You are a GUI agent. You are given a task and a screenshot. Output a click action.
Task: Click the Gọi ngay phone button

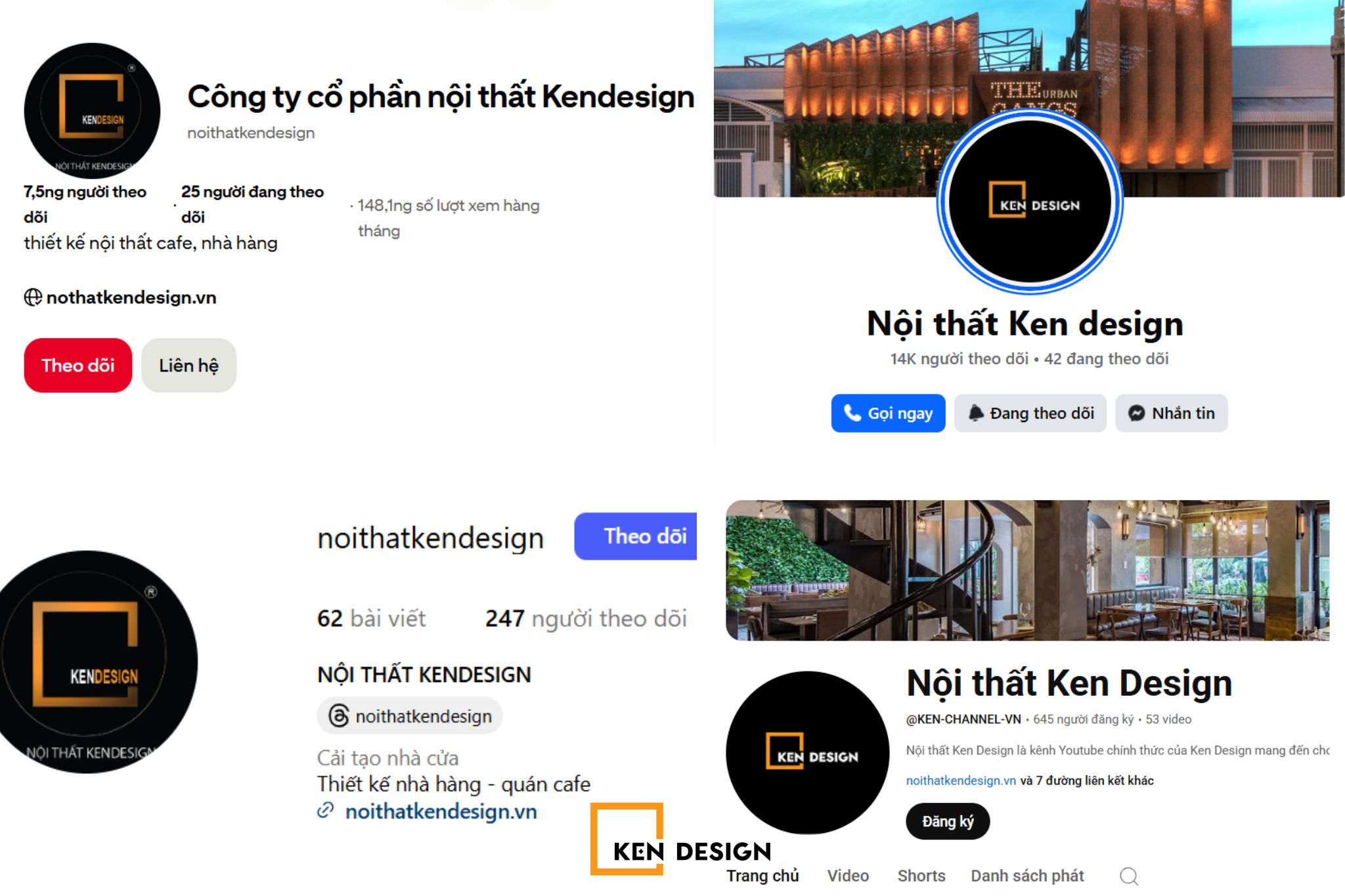click(x=888, y=414)
